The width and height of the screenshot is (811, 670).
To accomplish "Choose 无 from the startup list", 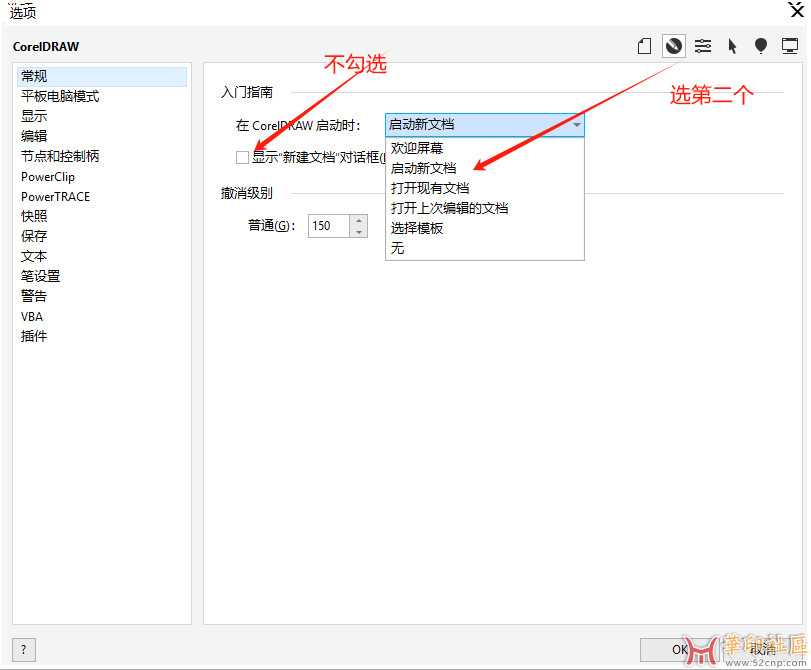I will pos(485,248).
